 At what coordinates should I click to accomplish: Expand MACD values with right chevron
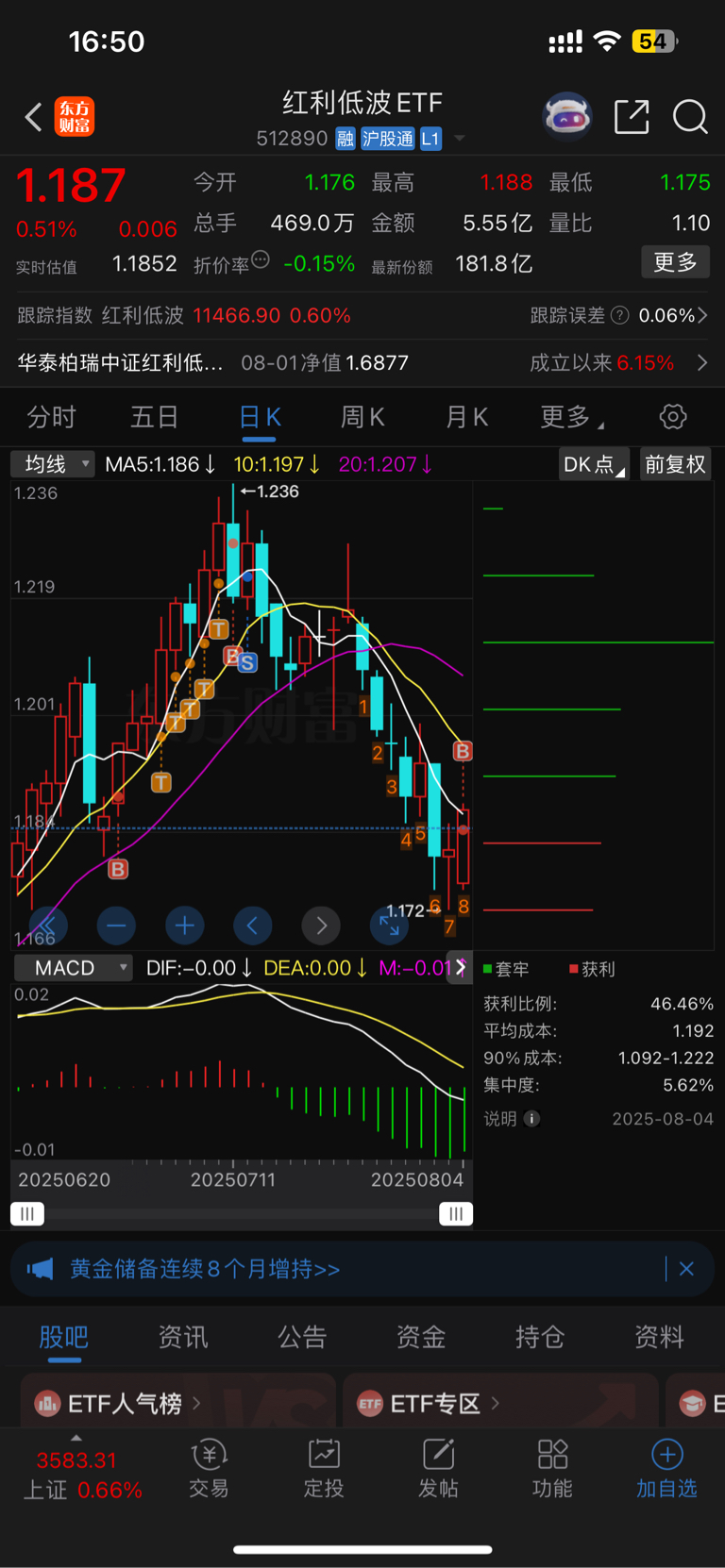pos(460,967)
